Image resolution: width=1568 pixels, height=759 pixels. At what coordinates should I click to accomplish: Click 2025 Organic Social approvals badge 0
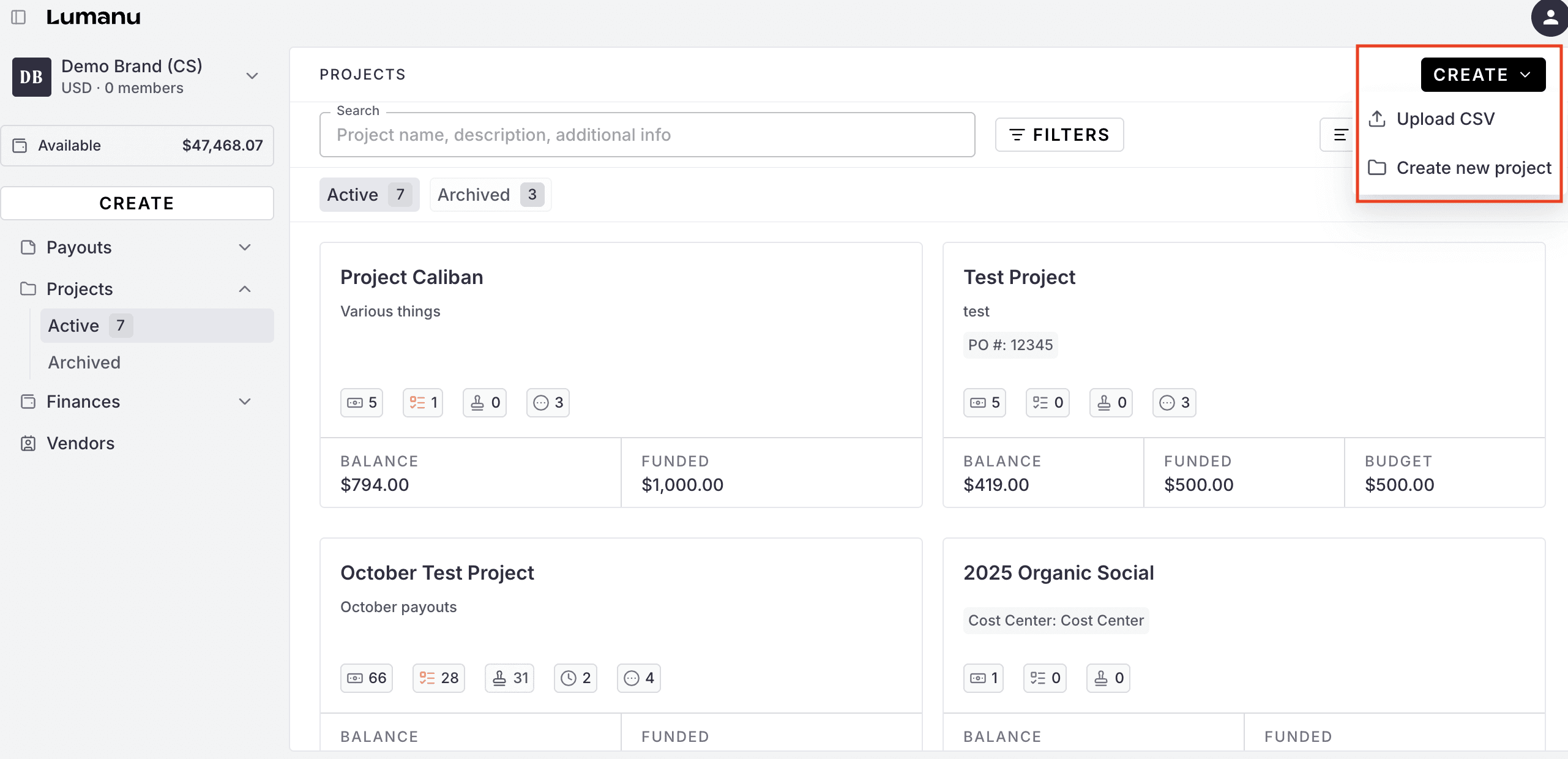click(1108, 678)
